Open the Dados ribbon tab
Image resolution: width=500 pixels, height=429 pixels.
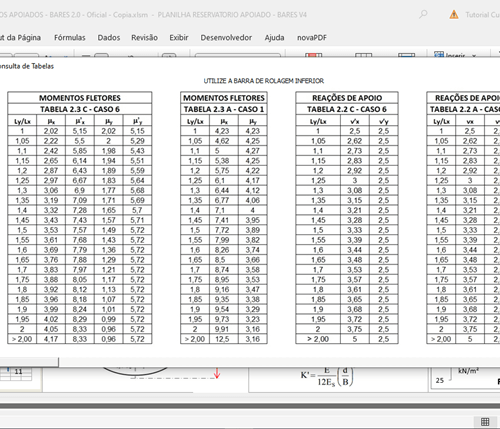(x=109, y=38)
